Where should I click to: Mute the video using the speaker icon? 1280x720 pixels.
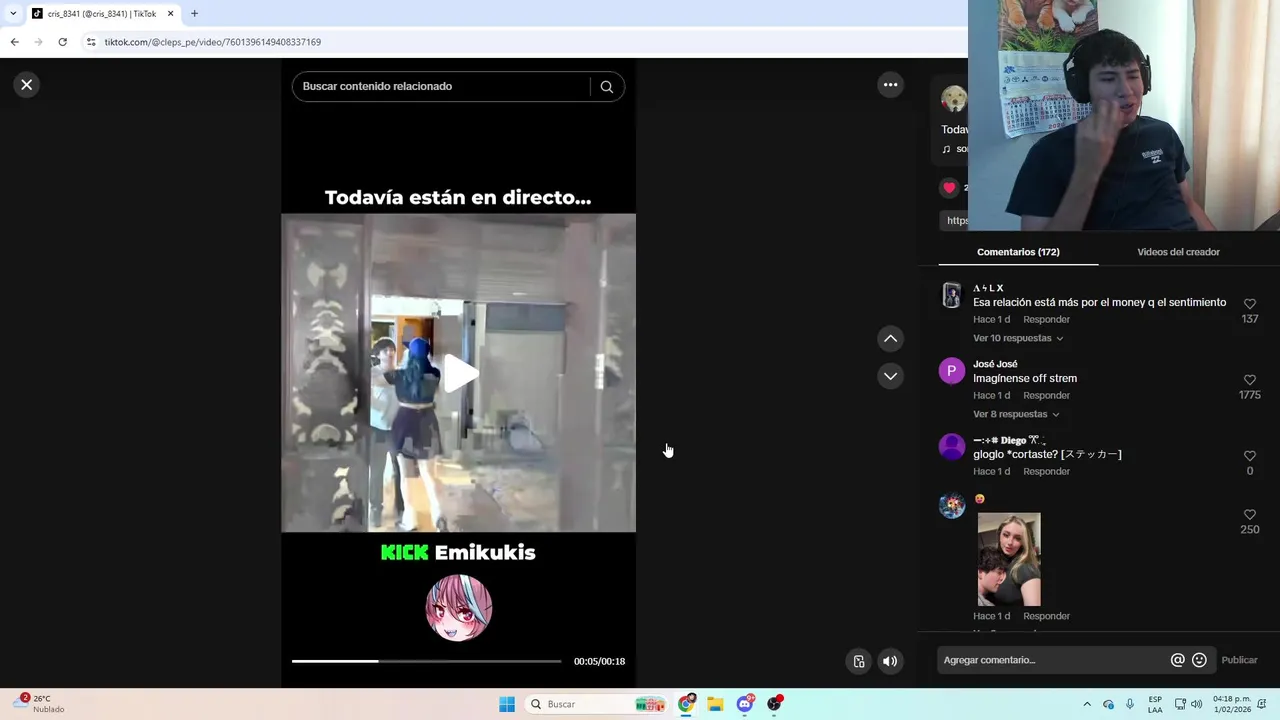point(890,661)
